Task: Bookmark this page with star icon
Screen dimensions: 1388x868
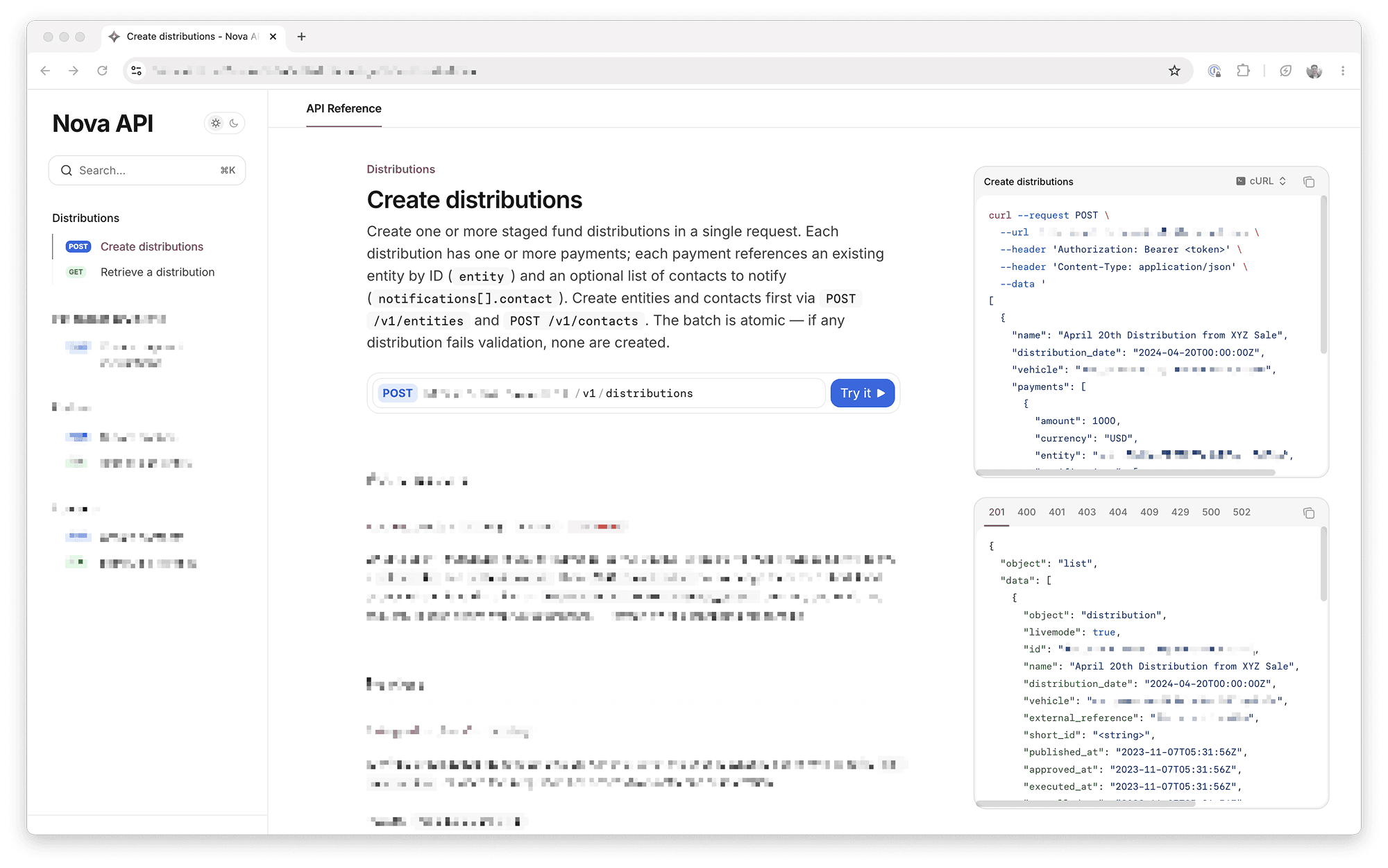Action: coord(1174,71)
